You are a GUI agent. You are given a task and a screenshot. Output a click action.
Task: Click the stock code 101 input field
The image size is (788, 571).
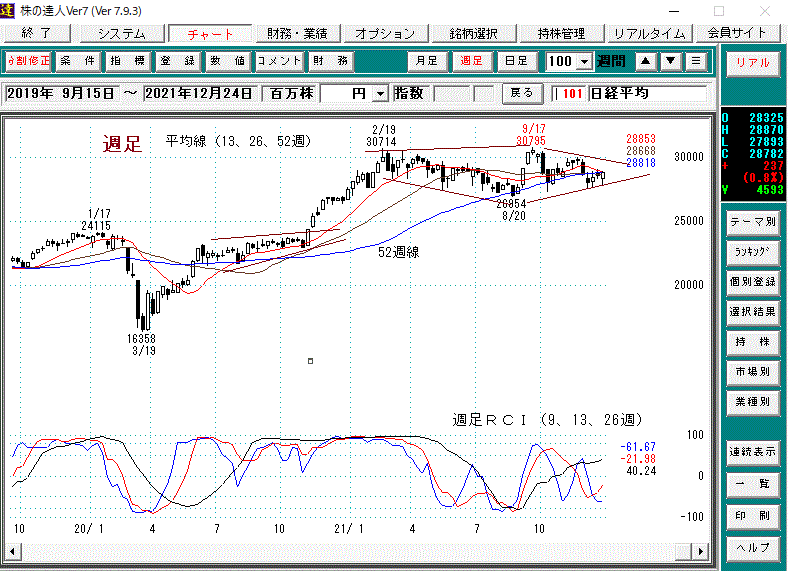click(572, 94)
